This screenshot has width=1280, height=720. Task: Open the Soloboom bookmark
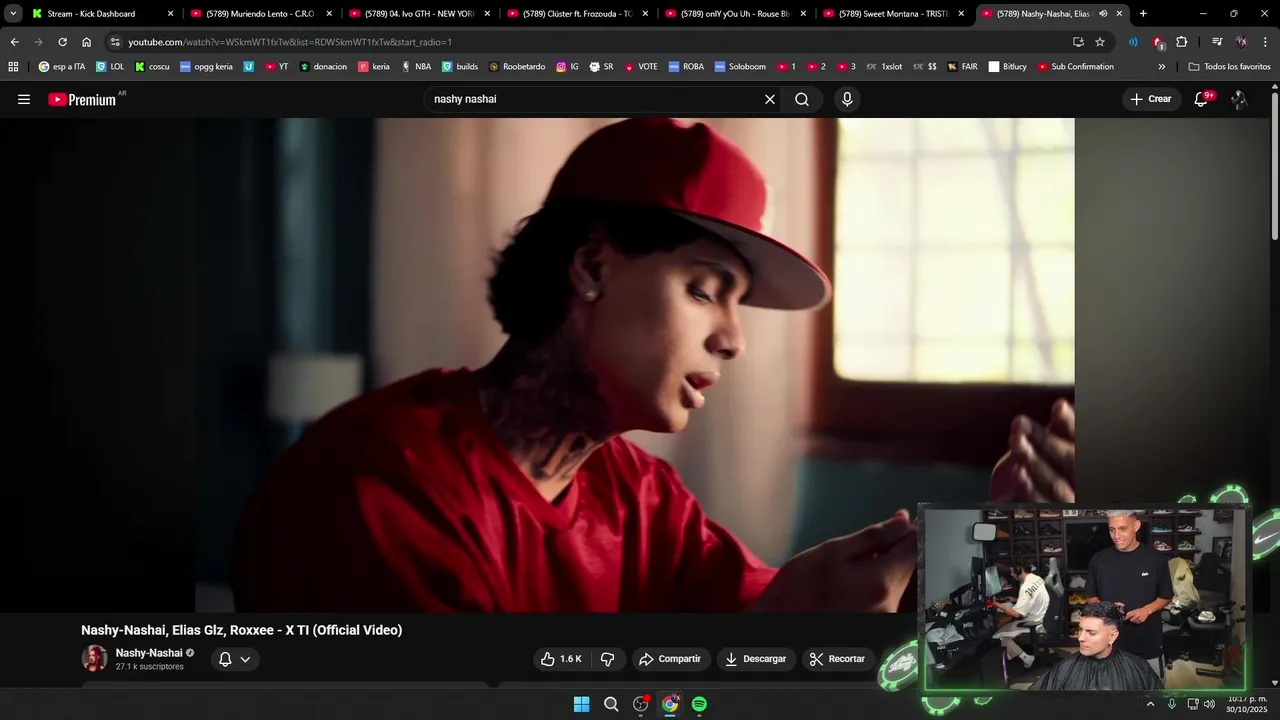point(740,67)
